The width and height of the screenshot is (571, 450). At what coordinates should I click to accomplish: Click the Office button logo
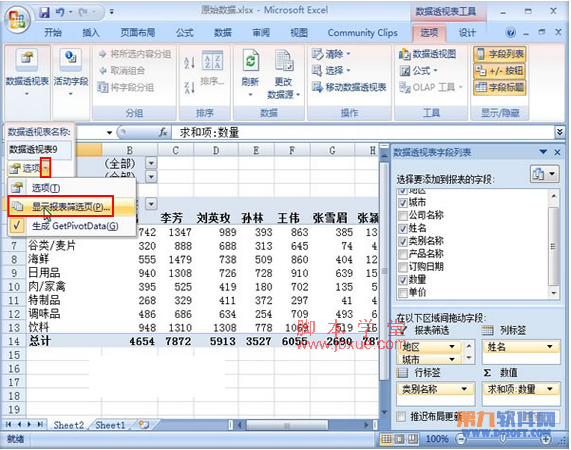17,18
